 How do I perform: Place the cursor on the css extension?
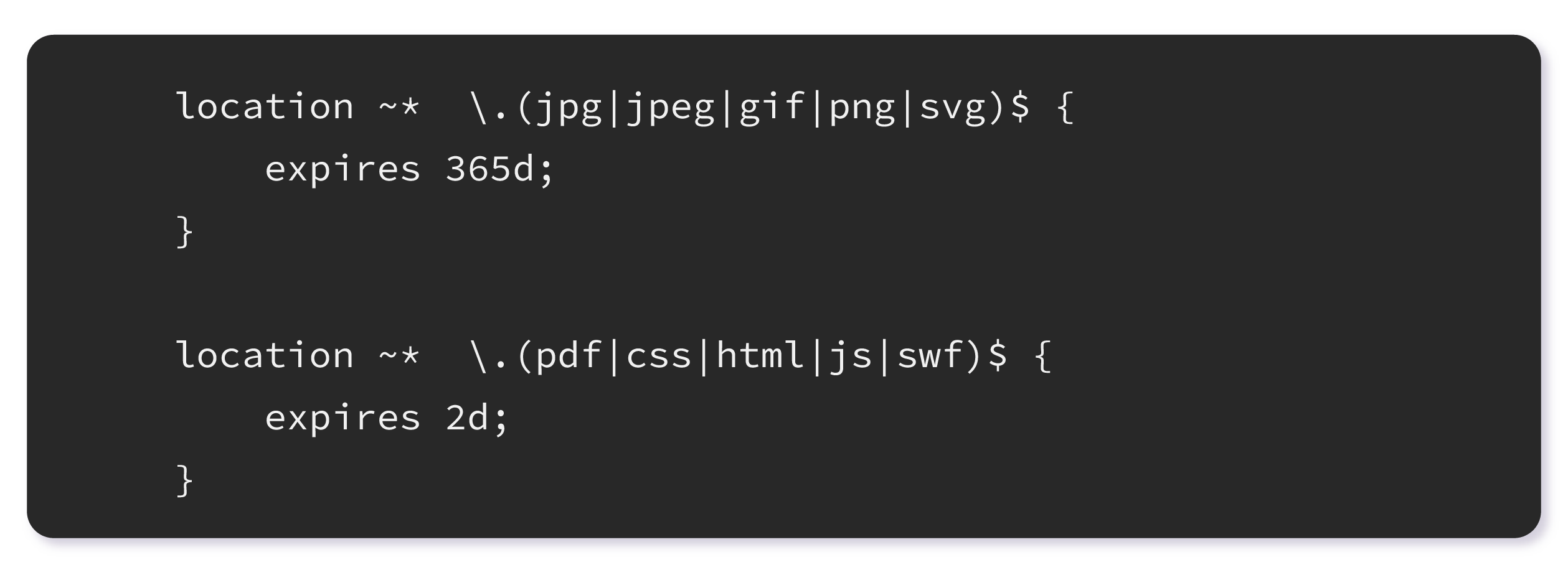click(659, 356)
